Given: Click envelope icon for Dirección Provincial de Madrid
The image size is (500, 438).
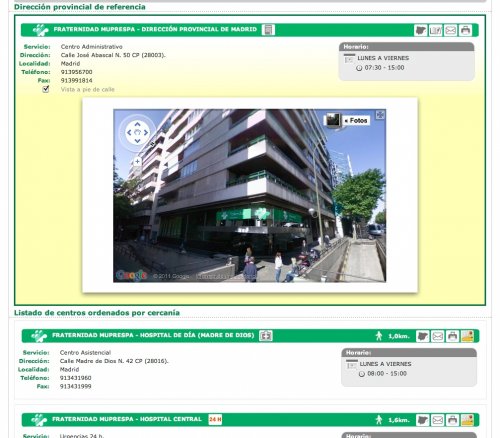Looking at the screenshot, I should [450, 30].
